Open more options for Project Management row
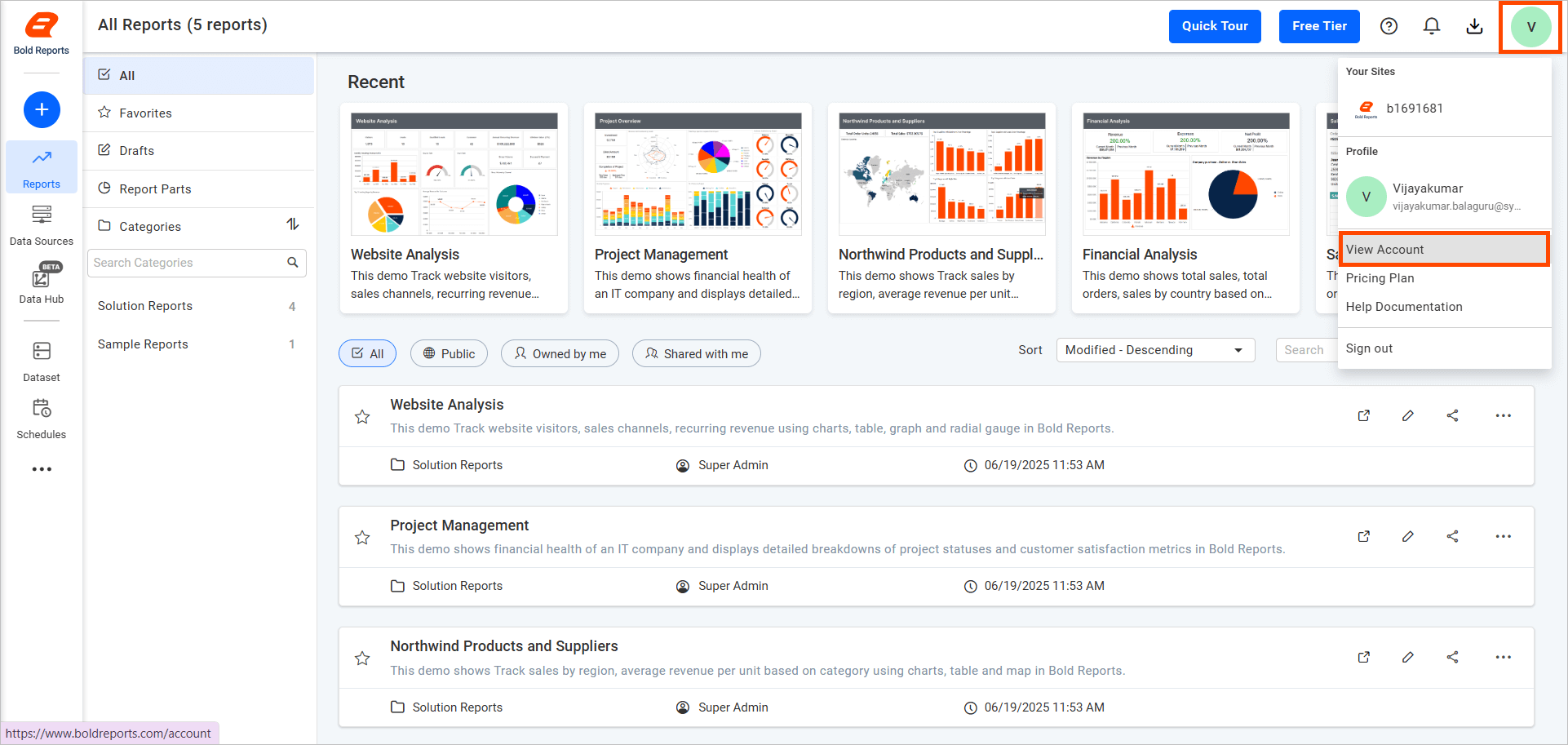Screen dimensions: 1568x745 coord(1504,536)
